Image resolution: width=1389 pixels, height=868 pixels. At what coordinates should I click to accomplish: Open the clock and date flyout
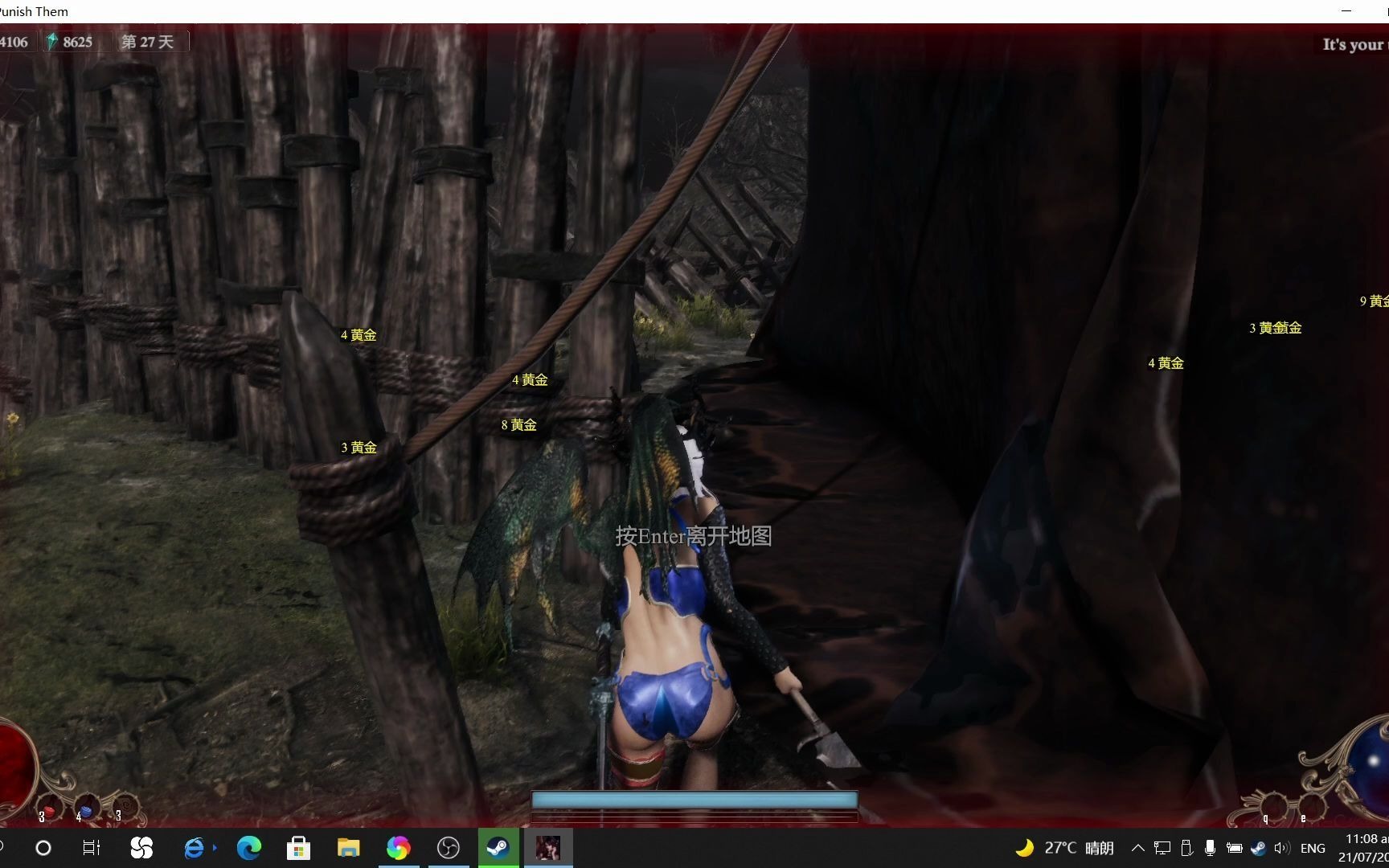1362,848
